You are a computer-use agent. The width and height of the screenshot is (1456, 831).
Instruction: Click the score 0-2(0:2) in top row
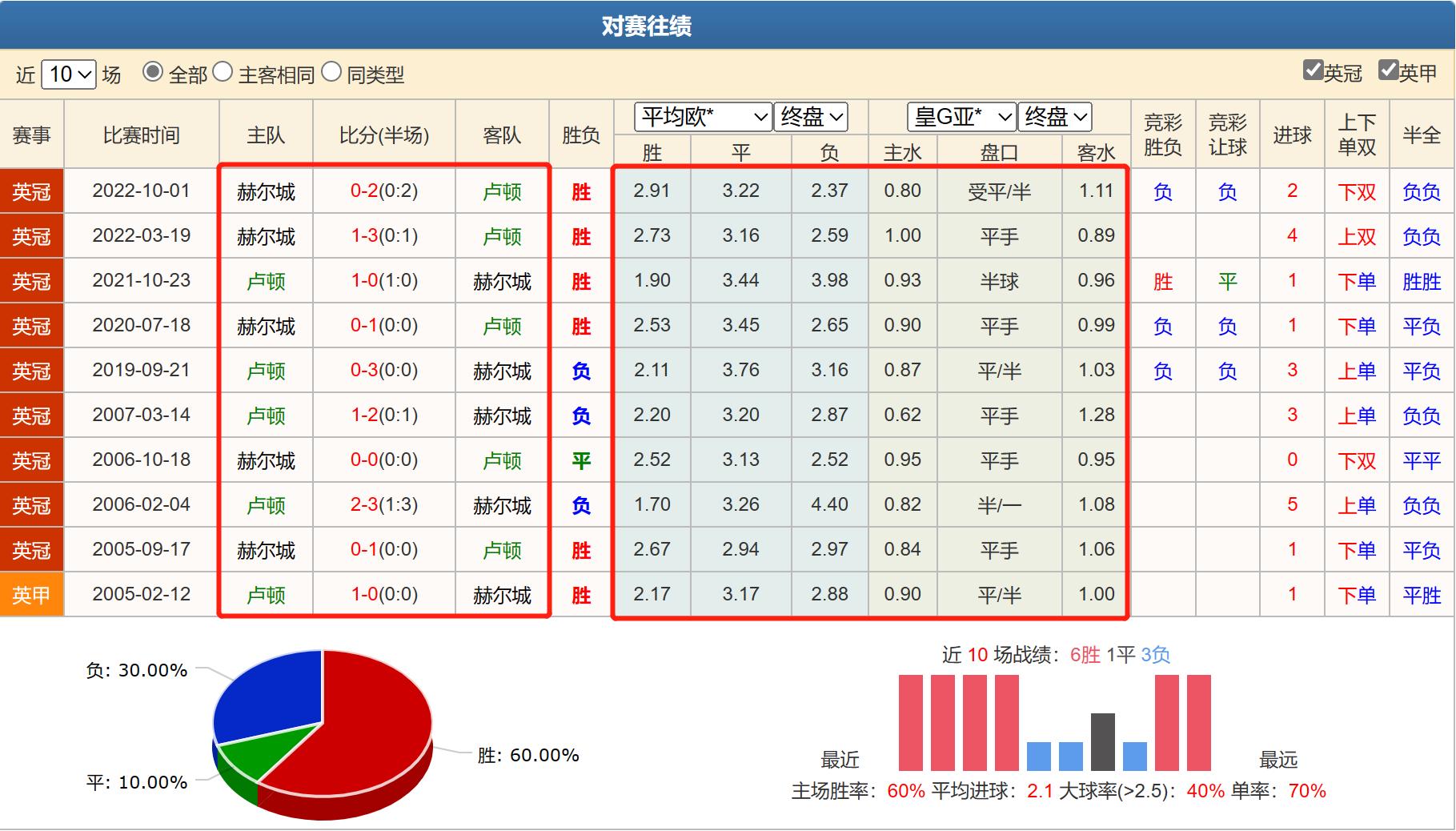point(384,191)
